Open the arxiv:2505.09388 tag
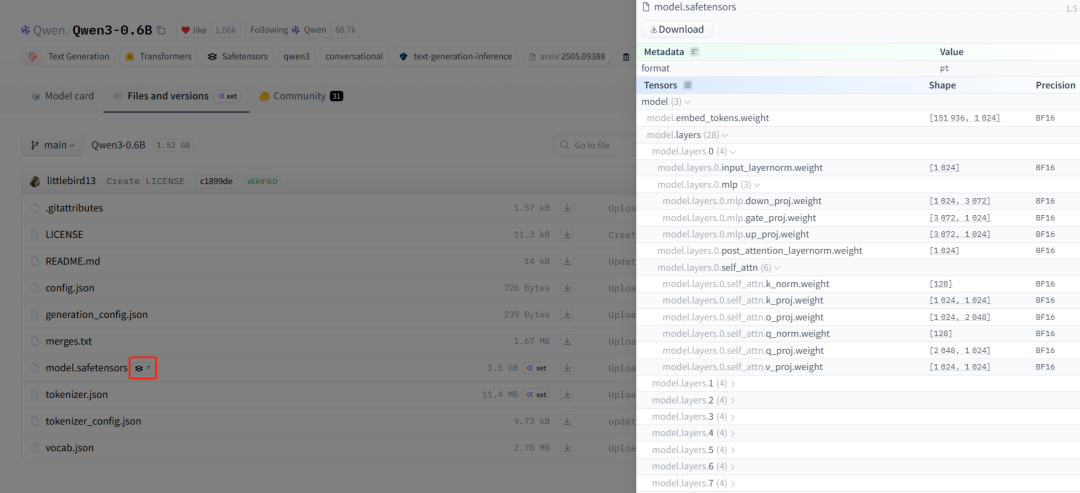 [x=568, y=56]
